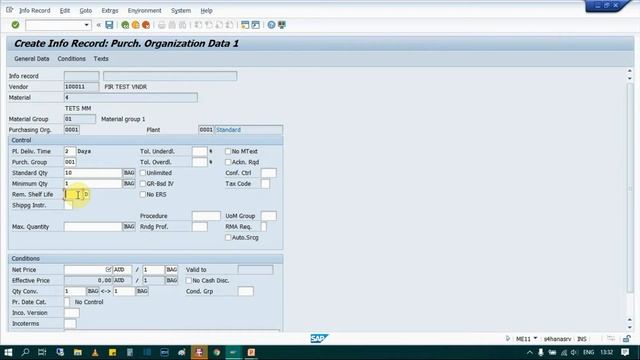Screen dimensions: 640x360
Task: Click the Net Price input field
Action: (88, 270)
